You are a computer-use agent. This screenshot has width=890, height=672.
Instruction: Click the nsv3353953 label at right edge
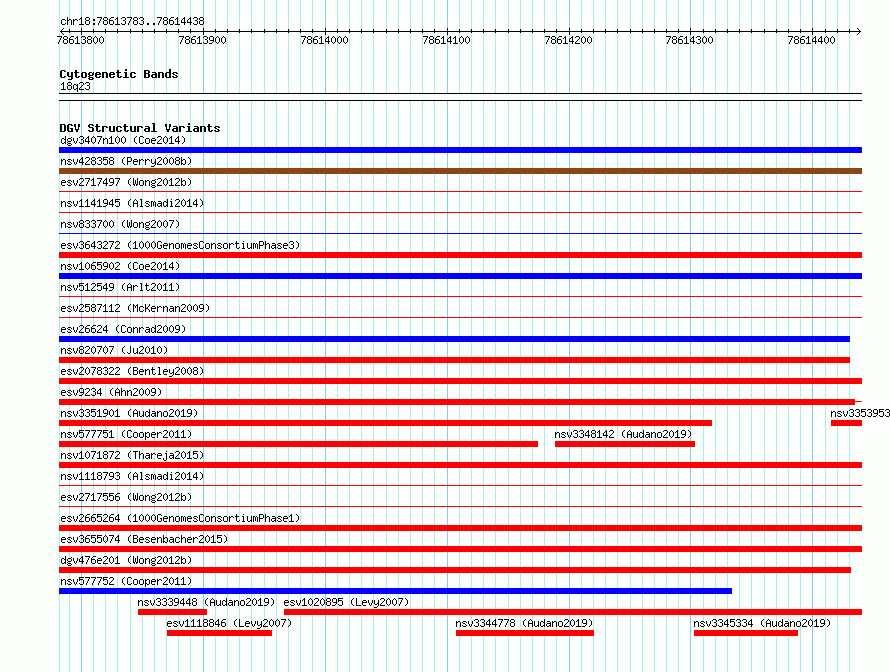point(860,413)
